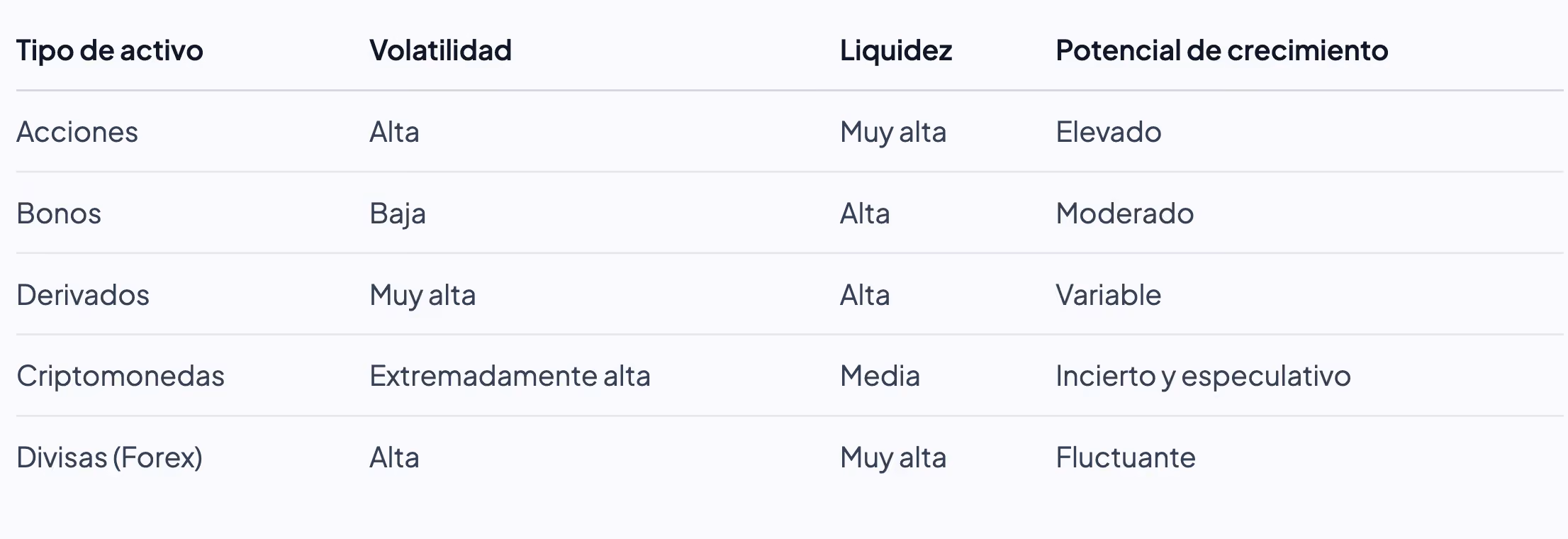This screenshot has height=539, width=1568.
Task: Click the 'Tipo de activo' column header
Action: (110, 50)
